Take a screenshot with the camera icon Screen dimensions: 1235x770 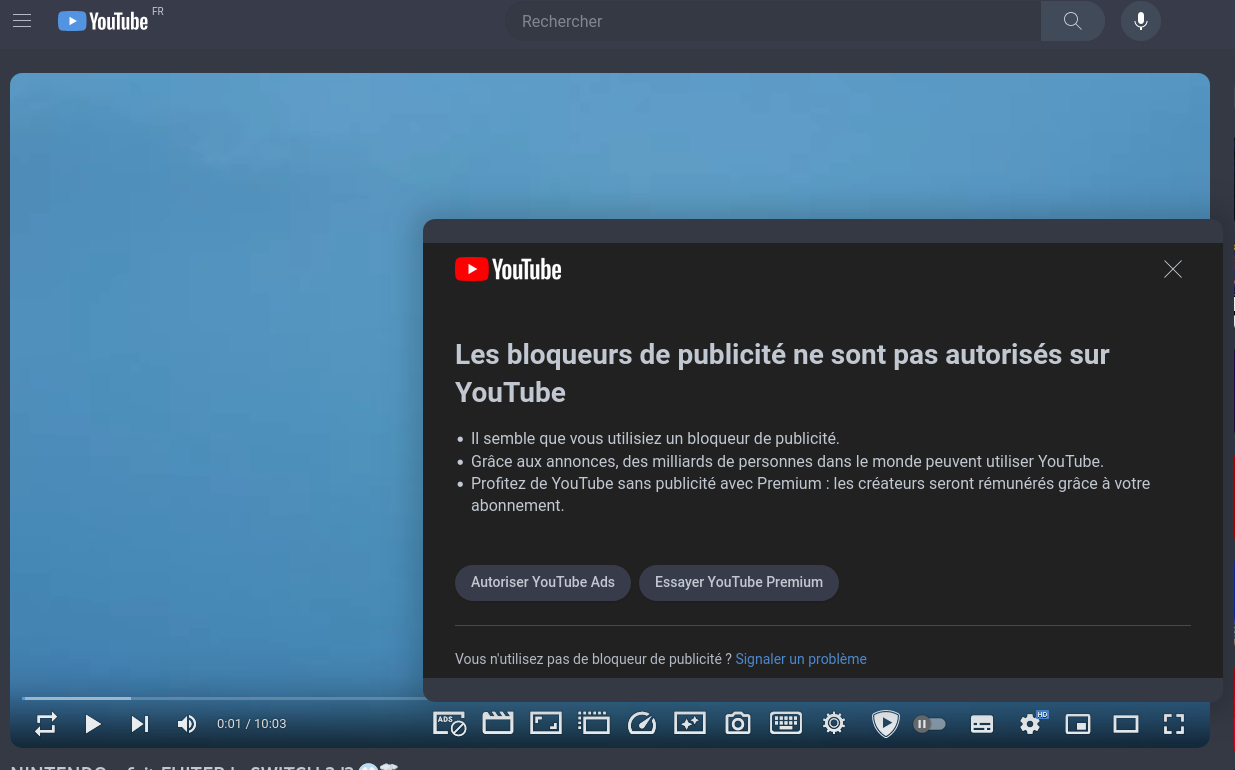pyautogui.click(x=738, y=724)
